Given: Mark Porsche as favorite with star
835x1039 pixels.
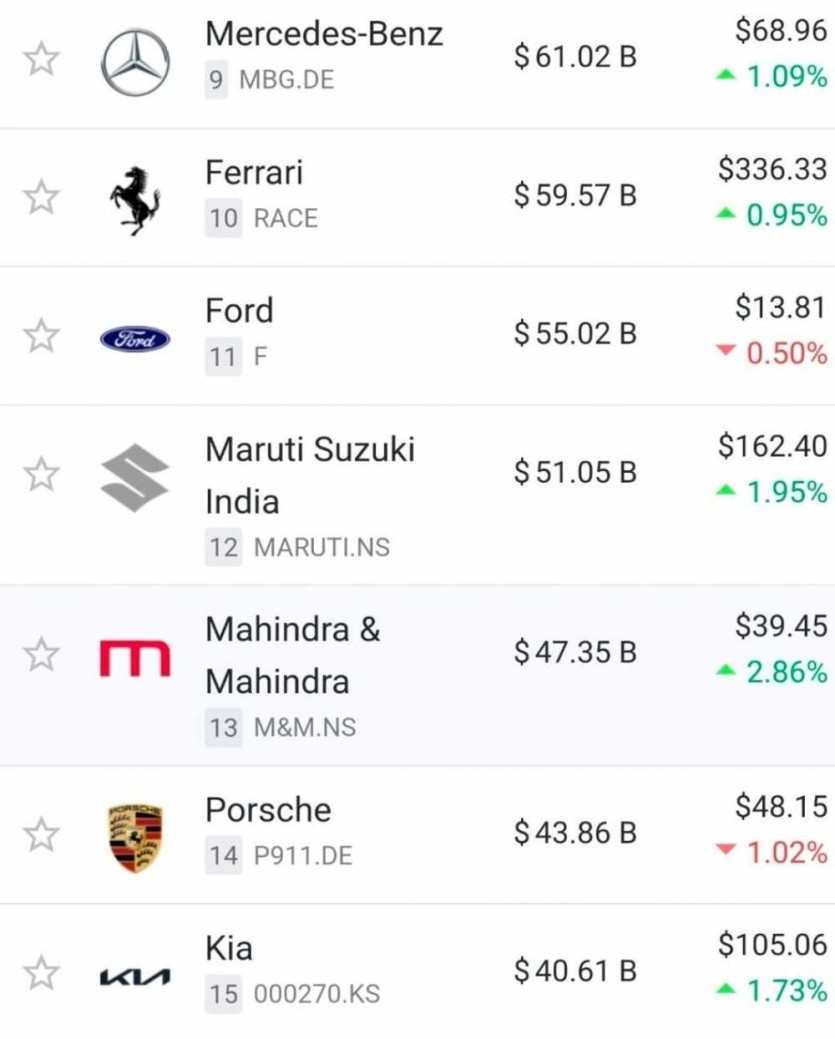Looking at the screenshot, I should (x=41, y=834).
